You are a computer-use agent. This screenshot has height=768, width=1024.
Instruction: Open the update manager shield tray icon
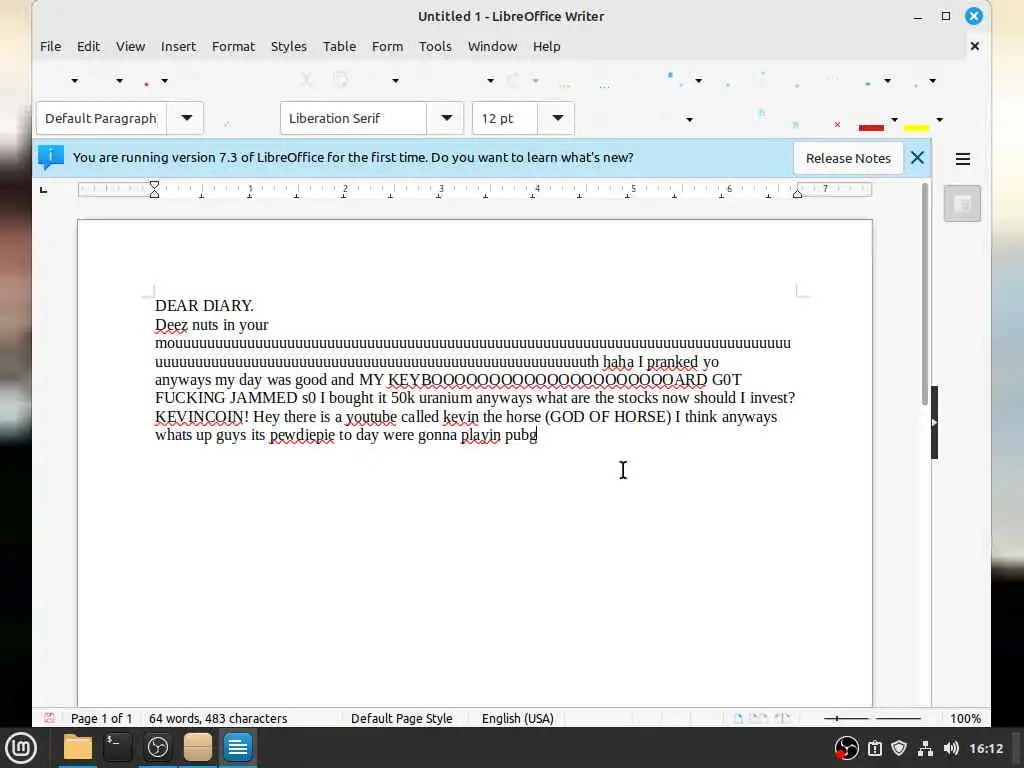pos(899,748)
